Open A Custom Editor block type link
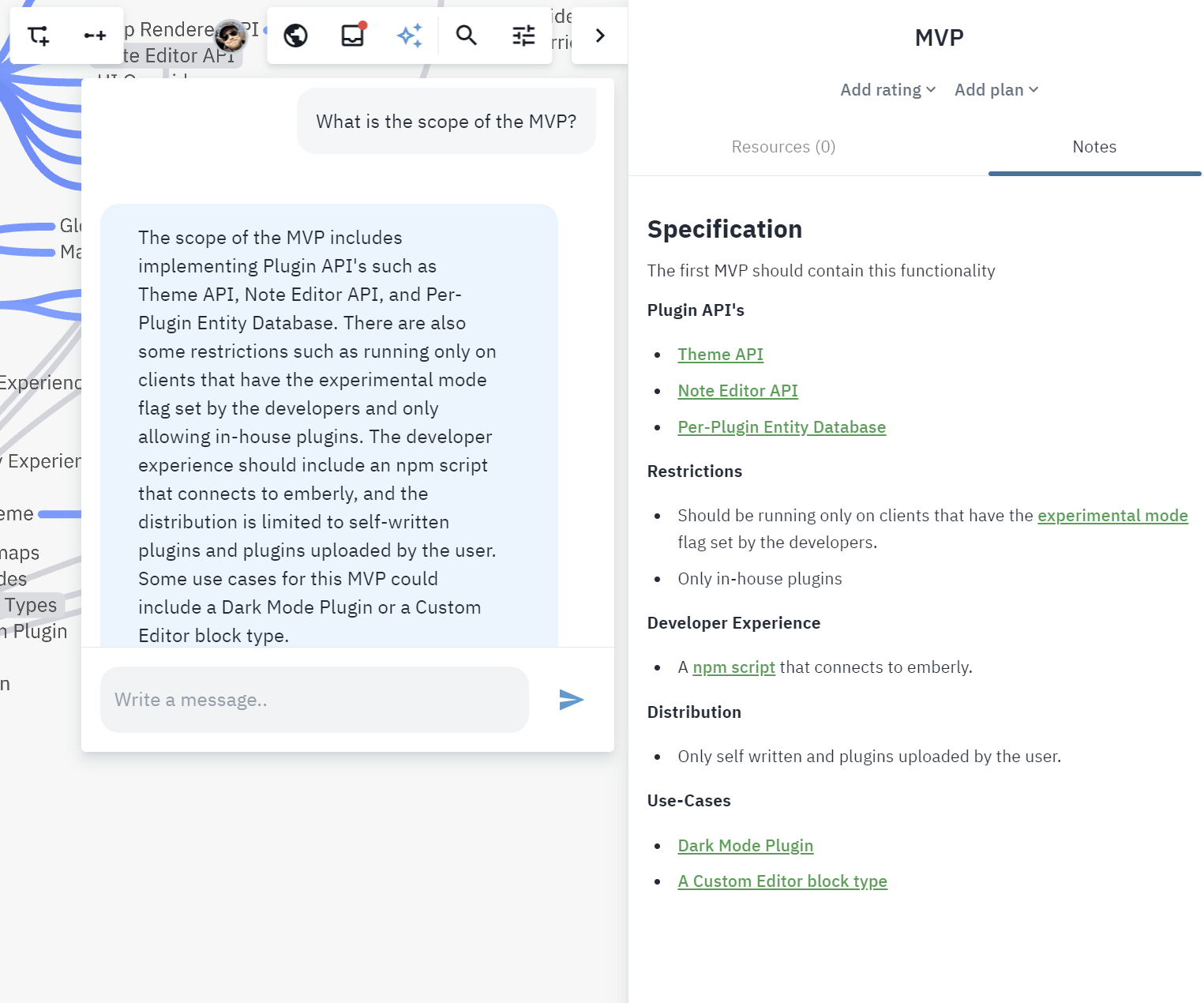Image resolution: width=1204 pixels, height=1003 pixels. pyautogui.click(x=782, y=881)
